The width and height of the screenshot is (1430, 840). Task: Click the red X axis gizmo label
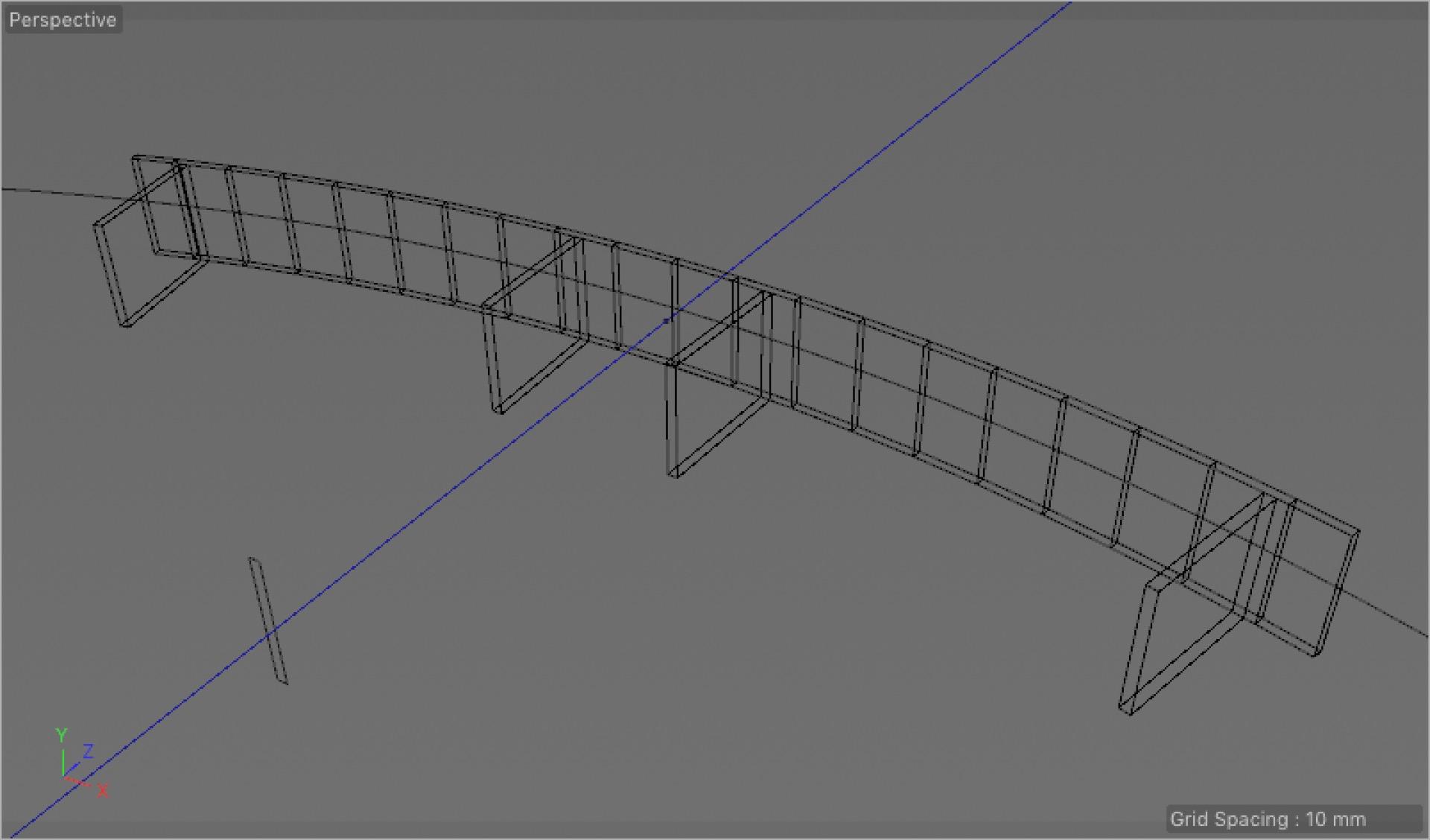pos(103,790)
